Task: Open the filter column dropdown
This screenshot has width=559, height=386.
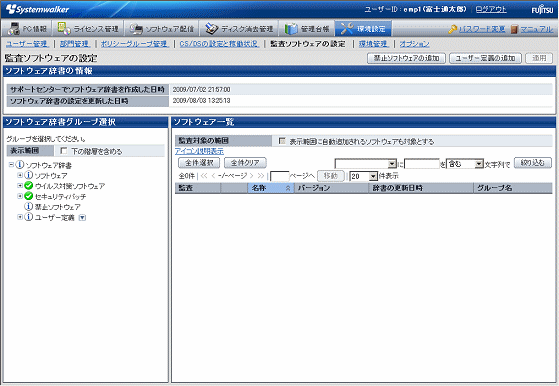Action: (x=366, y=164)
